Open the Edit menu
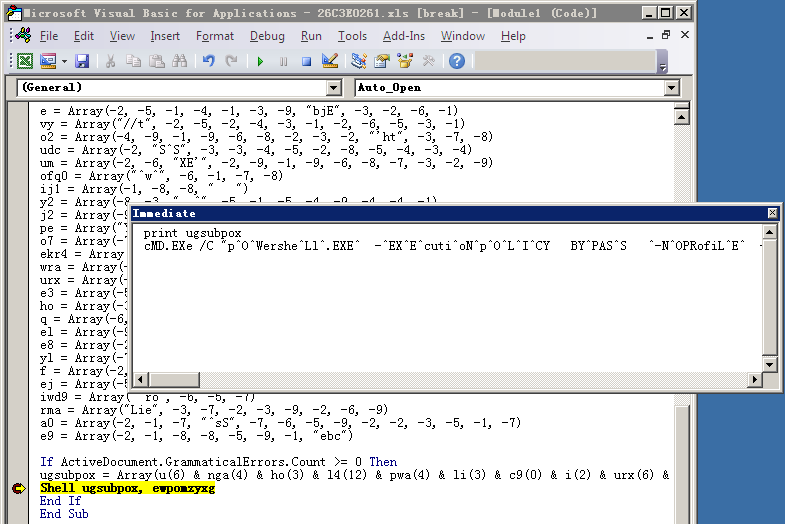This screenshot has width=786, height=524. [84, 36]
